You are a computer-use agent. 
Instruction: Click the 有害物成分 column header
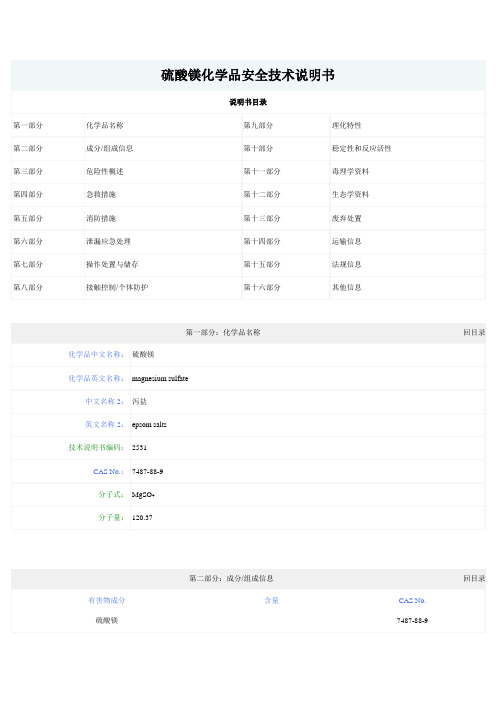pos(107,600)
